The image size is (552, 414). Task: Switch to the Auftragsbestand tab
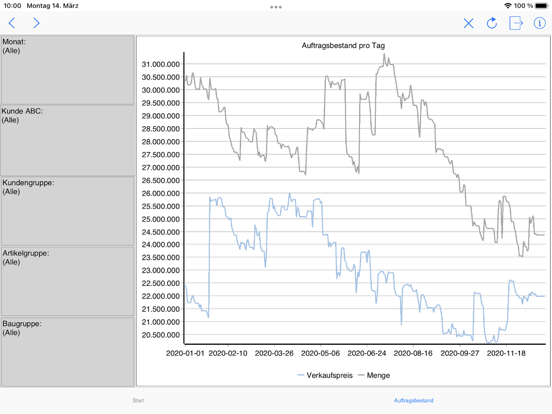[414, 400]
